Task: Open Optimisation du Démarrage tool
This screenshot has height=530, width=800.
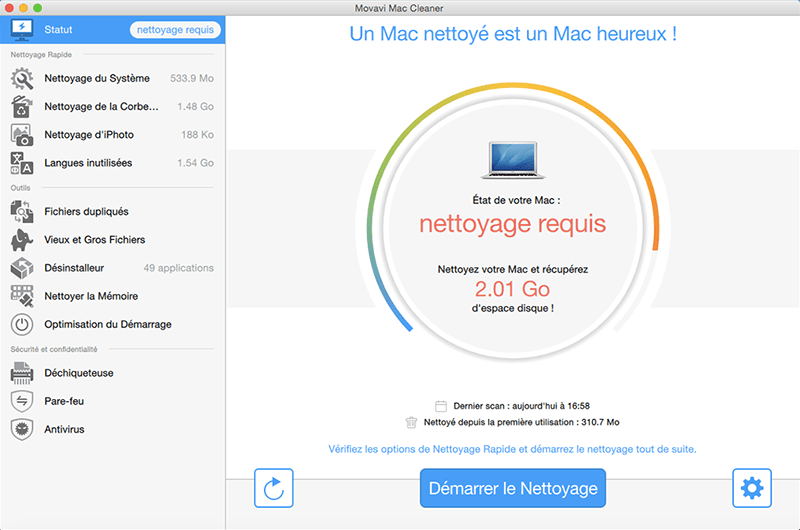Action: pyautogui.click(x=112, y=324)
